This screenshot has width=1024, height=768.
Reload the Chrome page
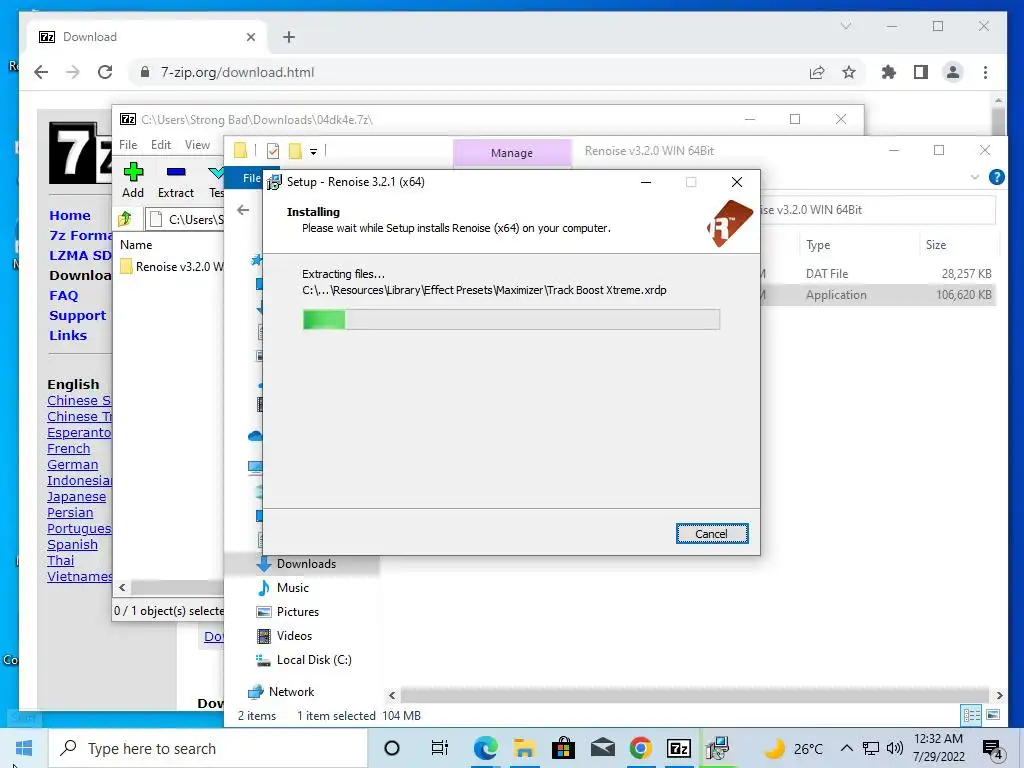[x=104, y=72]
